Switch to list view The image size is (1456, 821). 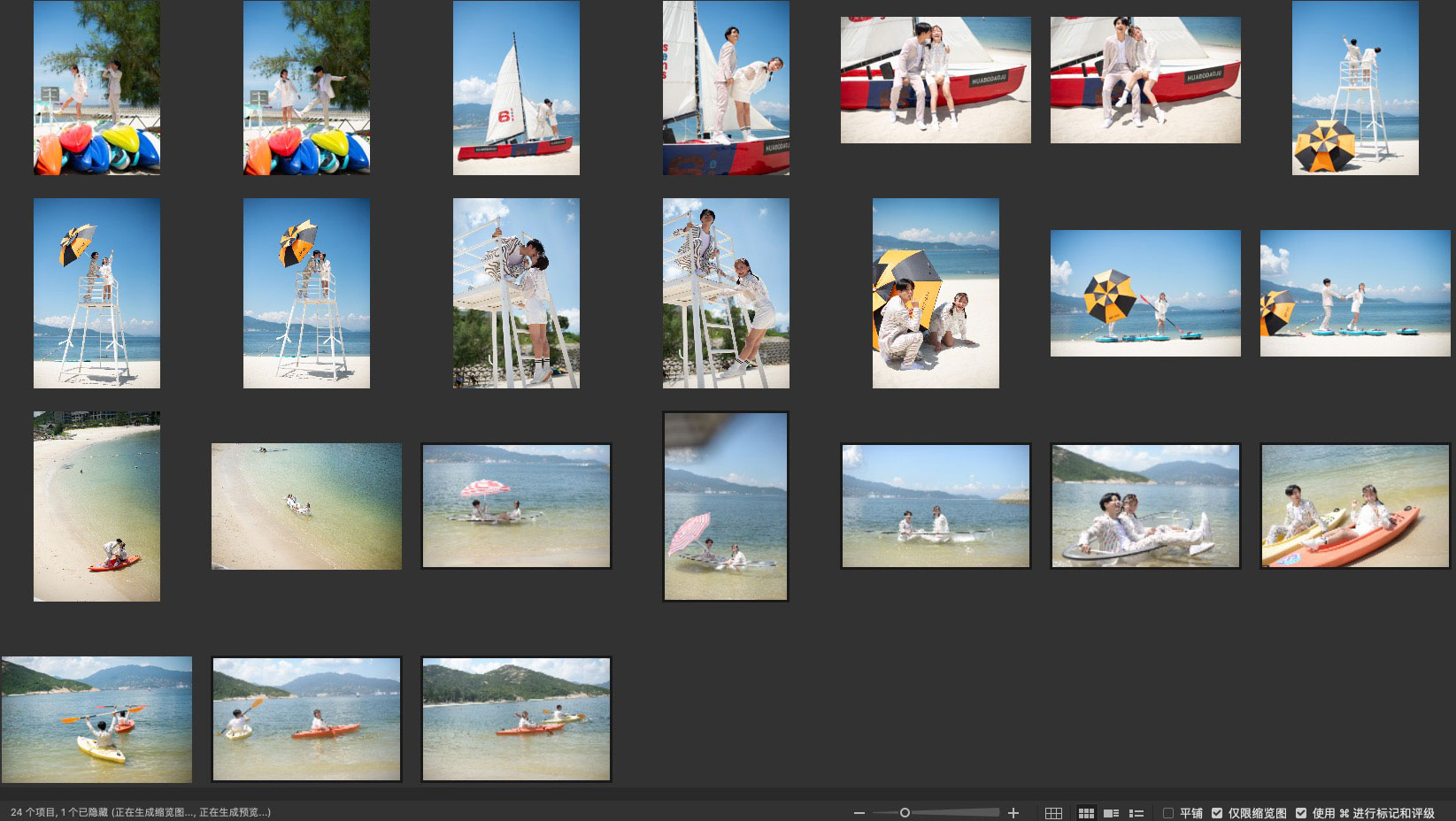[x=1136, y=813]
